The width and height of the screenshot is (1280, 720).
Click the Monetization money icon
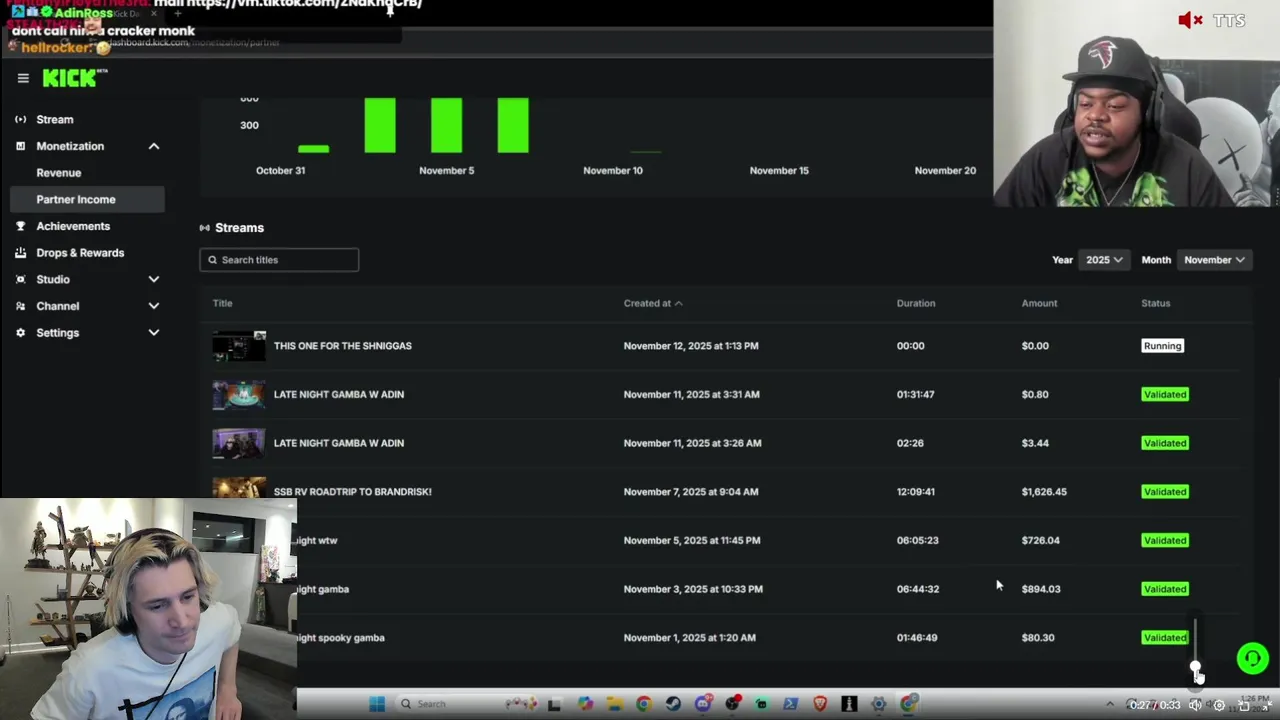pos(21,146)
